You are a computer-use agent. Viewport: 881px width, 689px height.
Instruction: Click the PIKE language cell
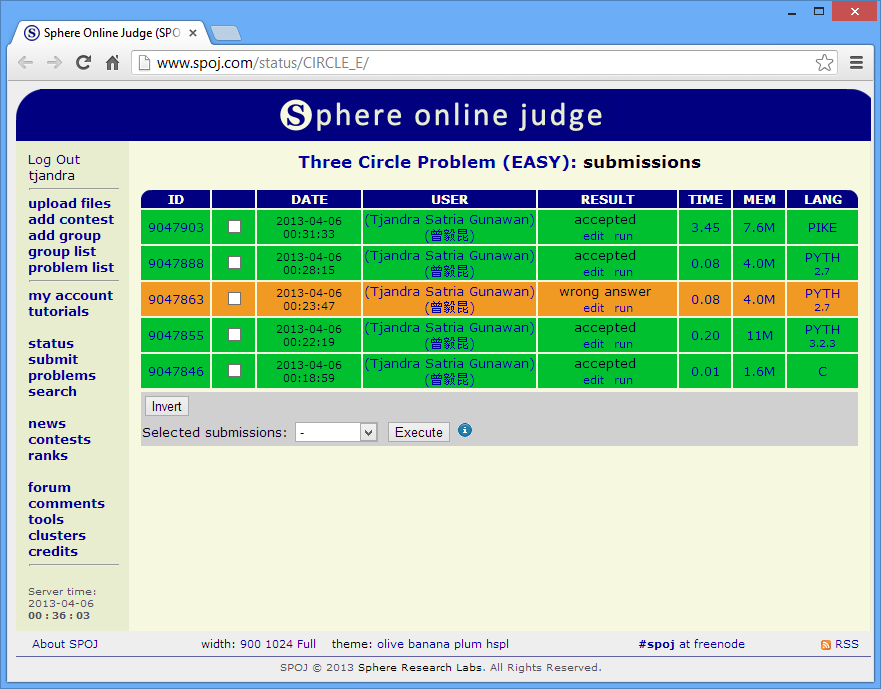pyautogui.click(x=822, y=228)
